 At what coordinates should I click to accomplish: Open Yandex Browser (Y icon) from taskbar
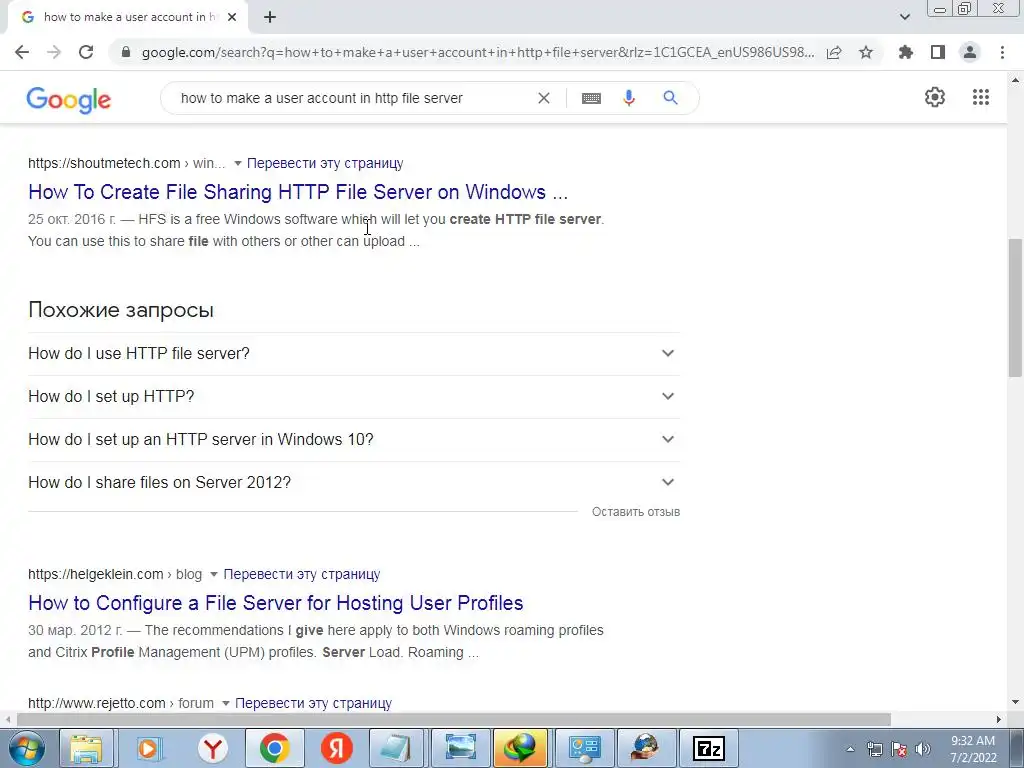click(x=212, y=748)
